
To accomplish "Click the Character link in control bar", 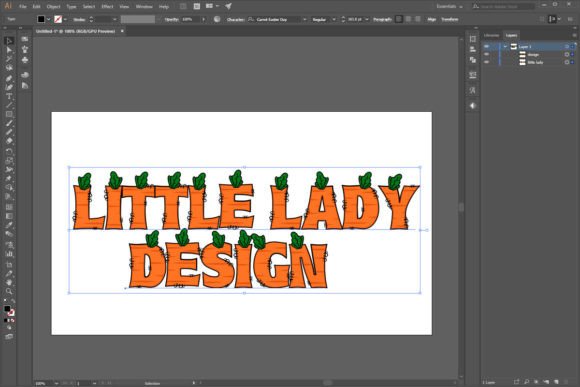I will pyautogui.click(x=235, y=19).
